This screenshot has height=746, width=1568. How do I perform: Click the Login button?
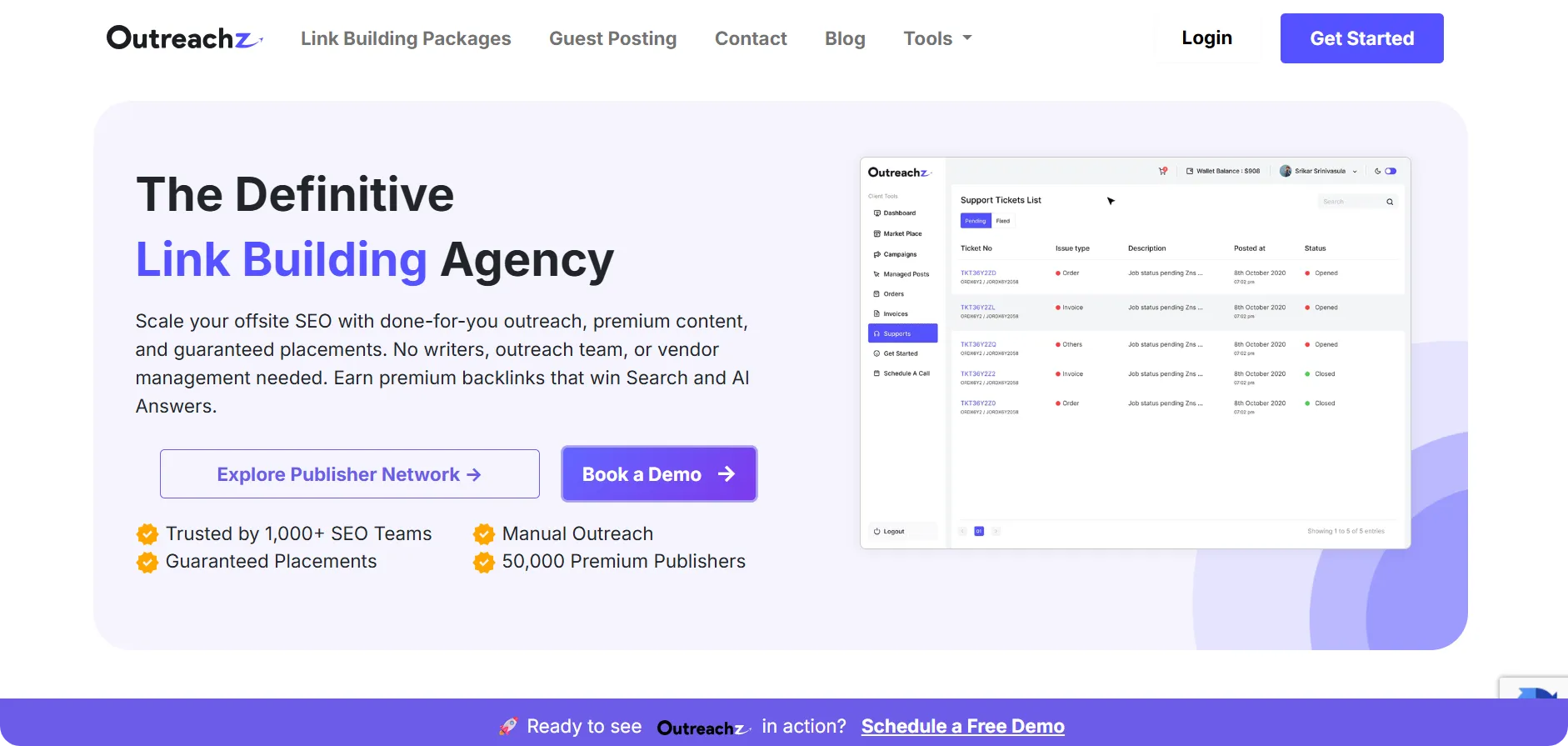[x=1207, y=38]
